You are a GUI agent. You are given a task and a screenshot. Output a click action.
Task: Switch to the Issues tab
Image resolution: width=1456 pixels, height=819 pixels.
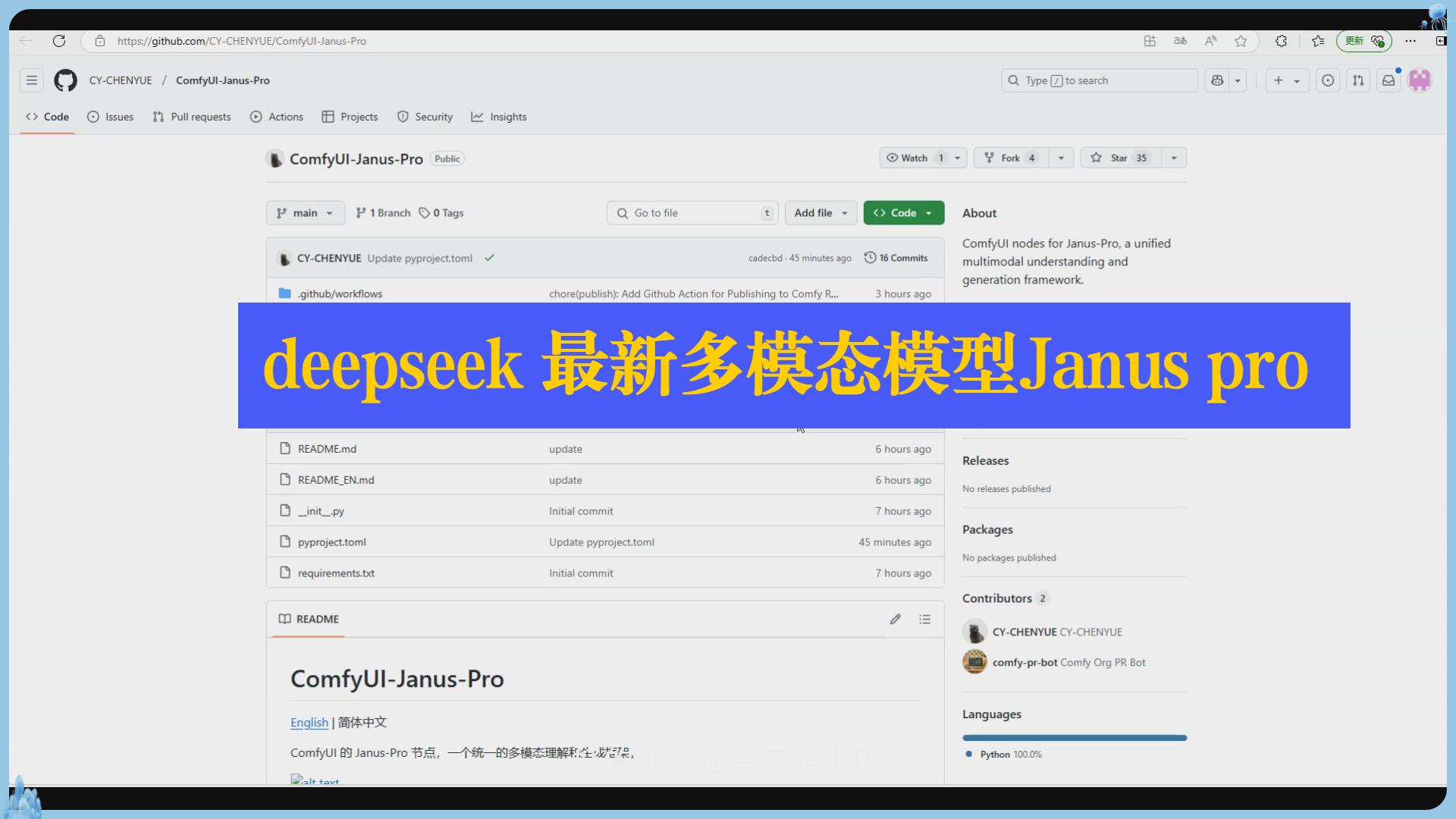[x=111, y=117]
